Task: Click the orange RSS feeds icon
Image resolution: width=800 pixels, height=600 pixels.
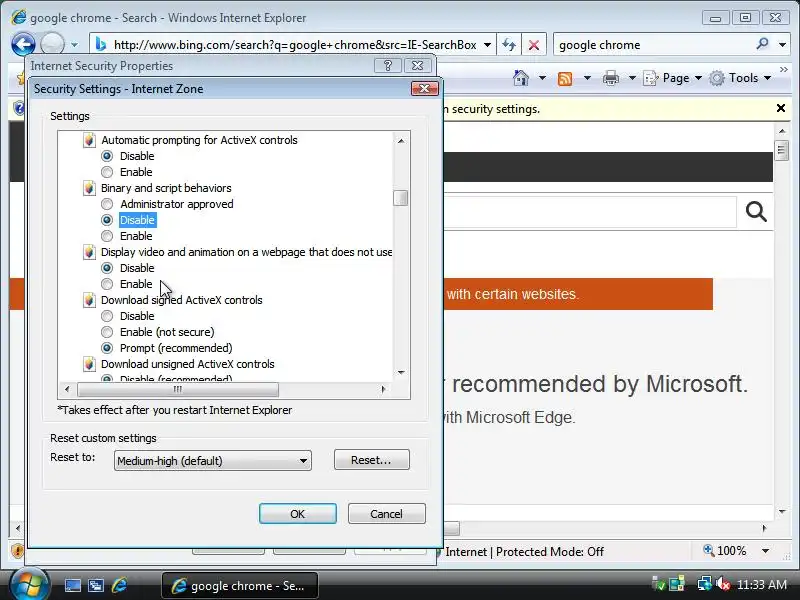Action: click(565, 79)
